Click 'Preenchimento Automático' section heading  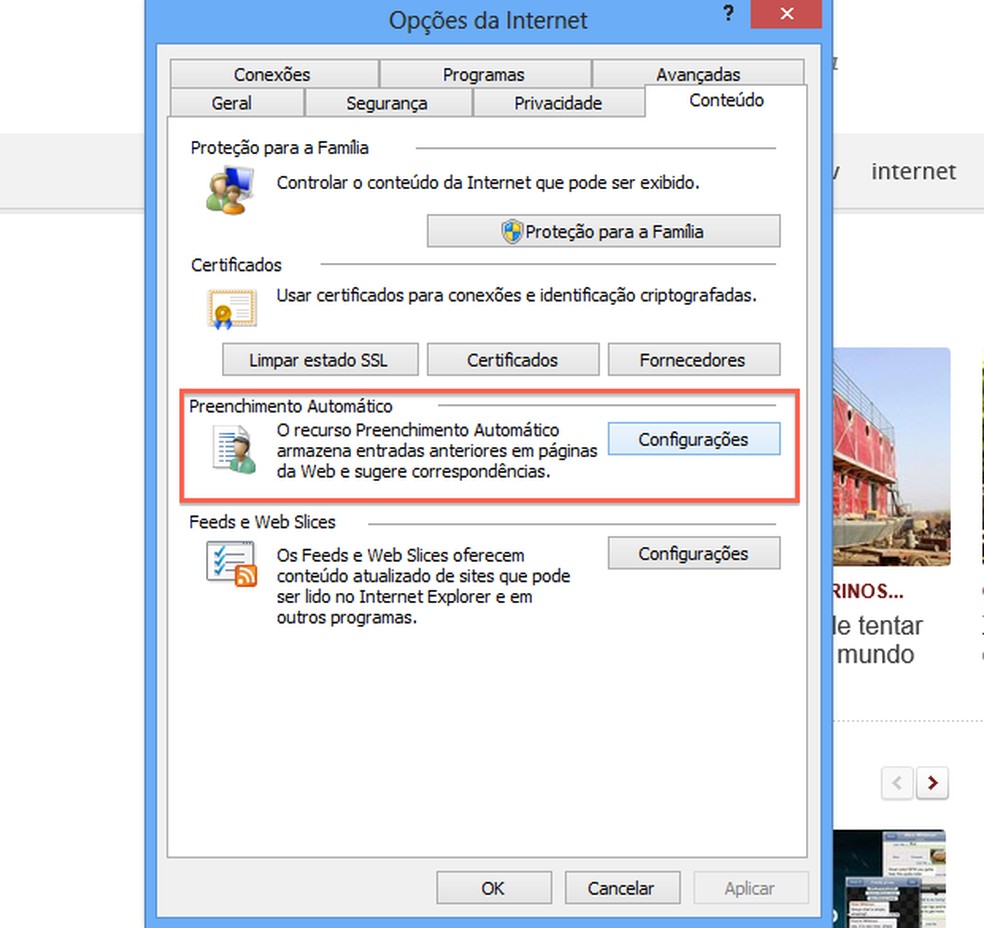click(x=291, y=406)
